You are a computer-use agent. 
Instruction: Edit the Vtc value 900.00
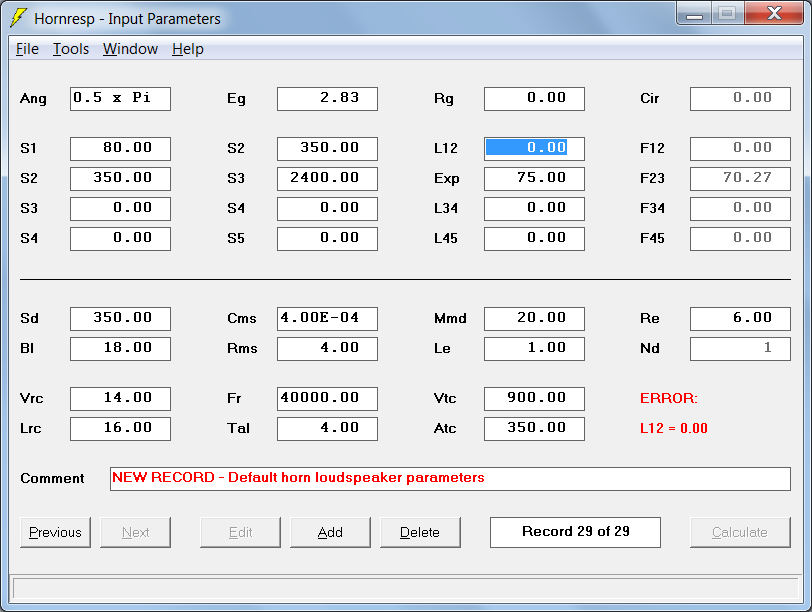pos(534,399)
